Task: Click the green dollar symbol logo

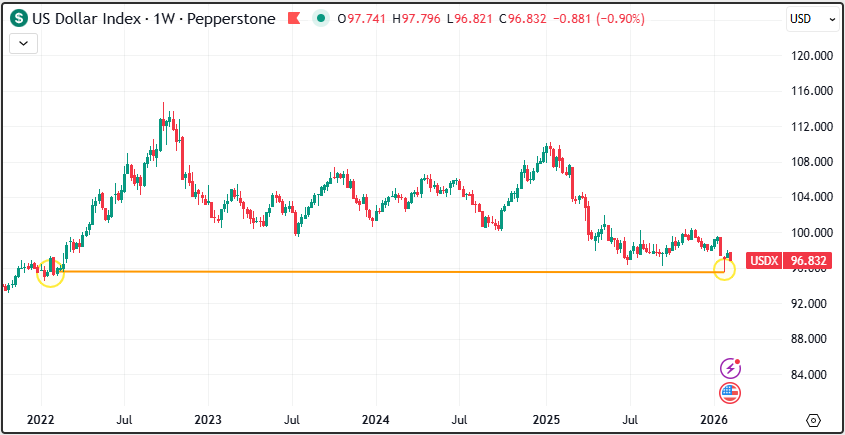Action: click(19, 19)
